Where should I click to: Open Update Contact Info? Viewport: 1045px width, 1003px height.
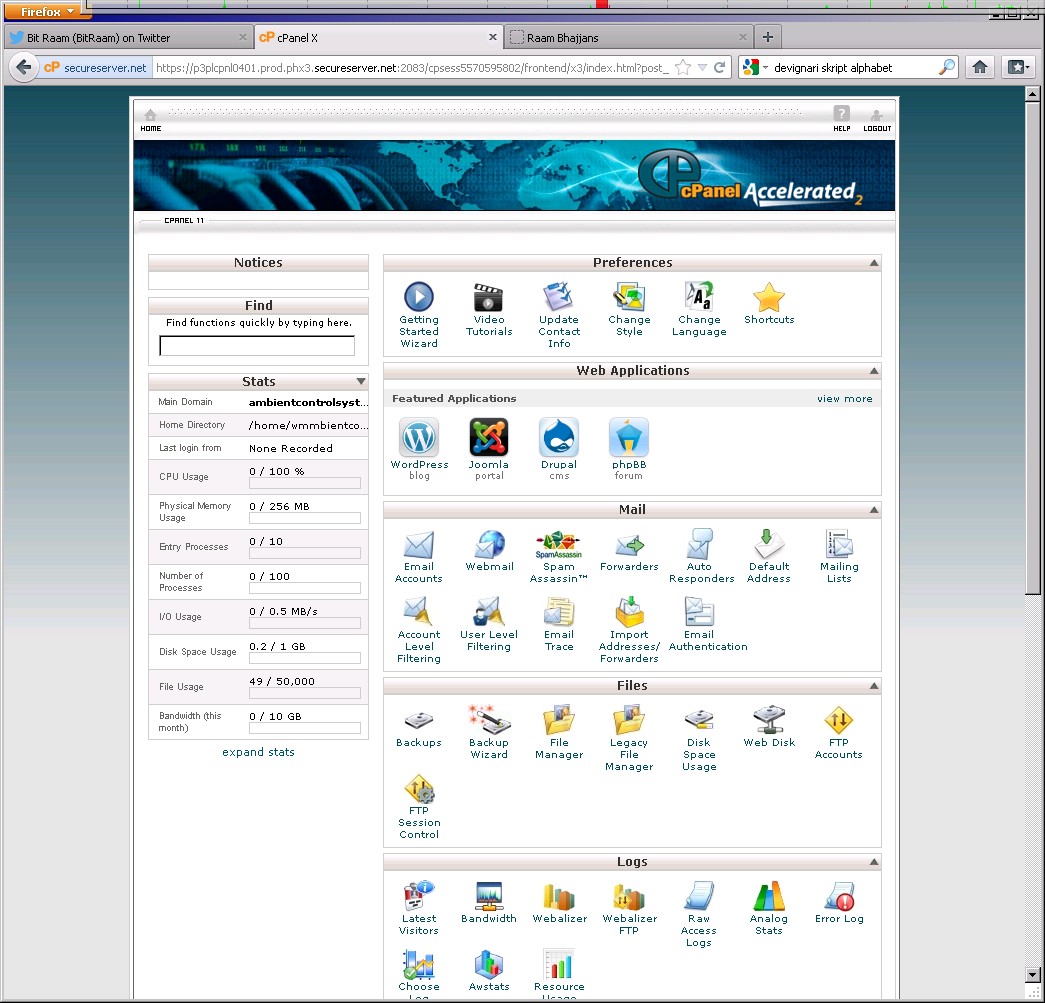point(558,315)
